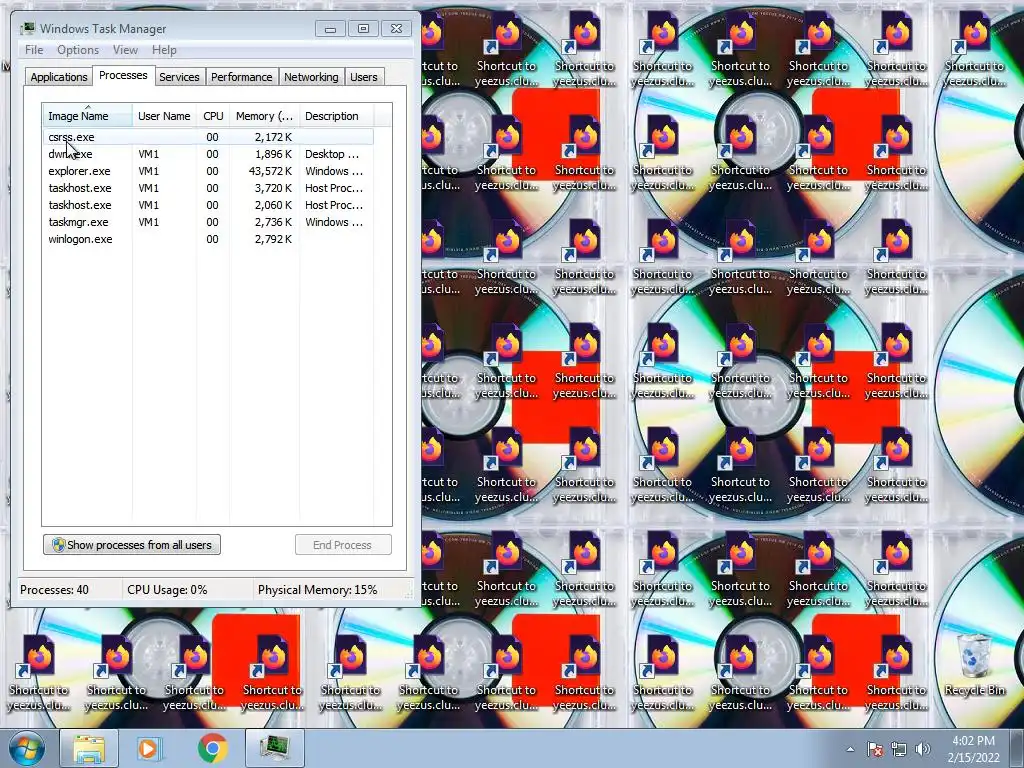Image resolution: width=1024 pixels, height=768 pixels.
Task: Maximize the Task Manager window
Action: tap(363, 29)
